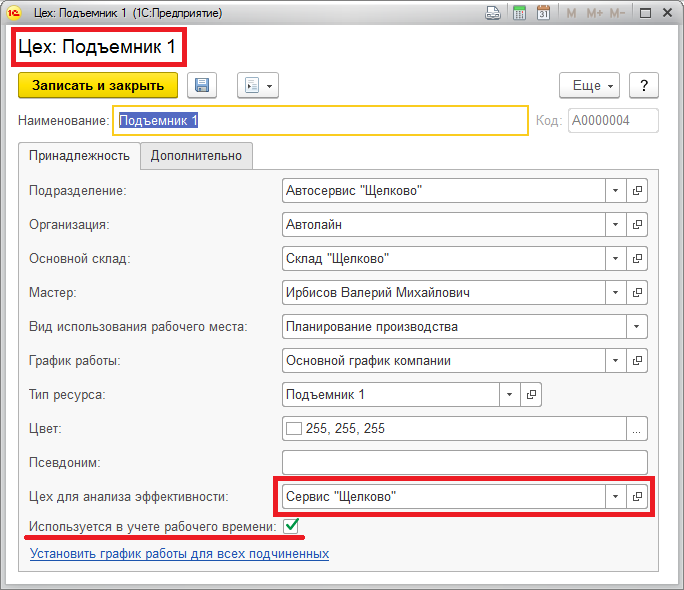The image size is (684, 590).
Task: Maximize the window
Action: tap(645, 13)
